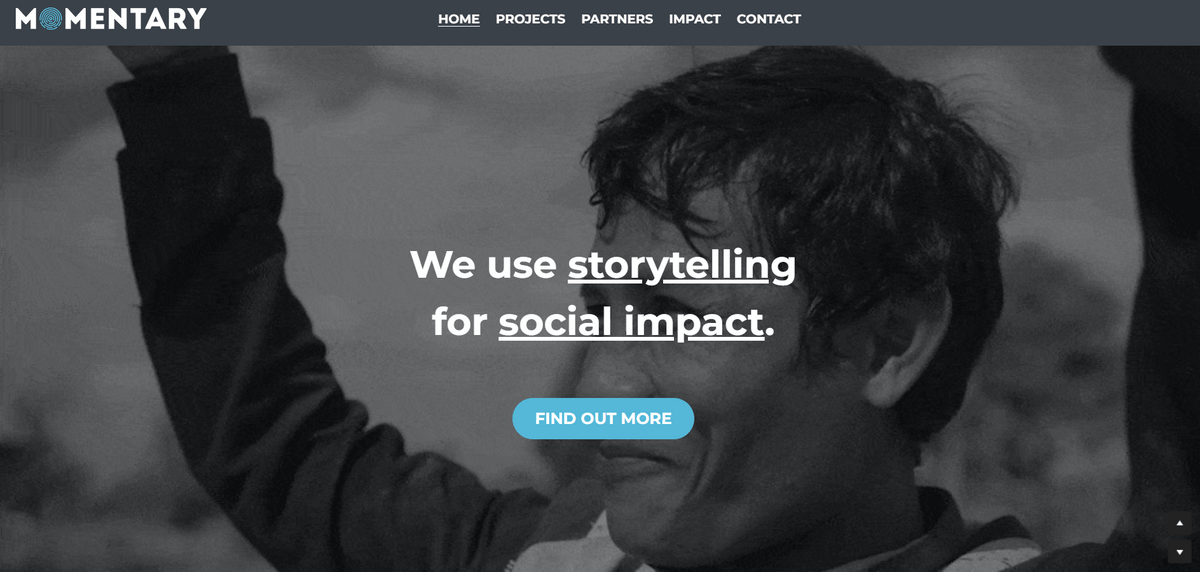
Task: Follow the underlined 'storytelling' link
Action: click(681, 265)
